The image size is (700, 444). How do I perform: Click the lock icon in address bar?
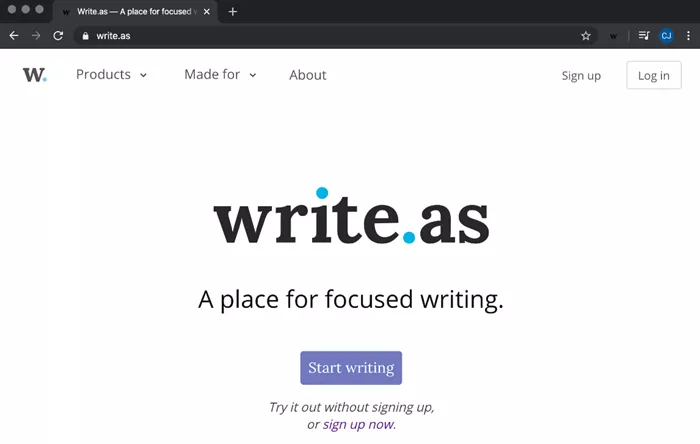(85, 36)
